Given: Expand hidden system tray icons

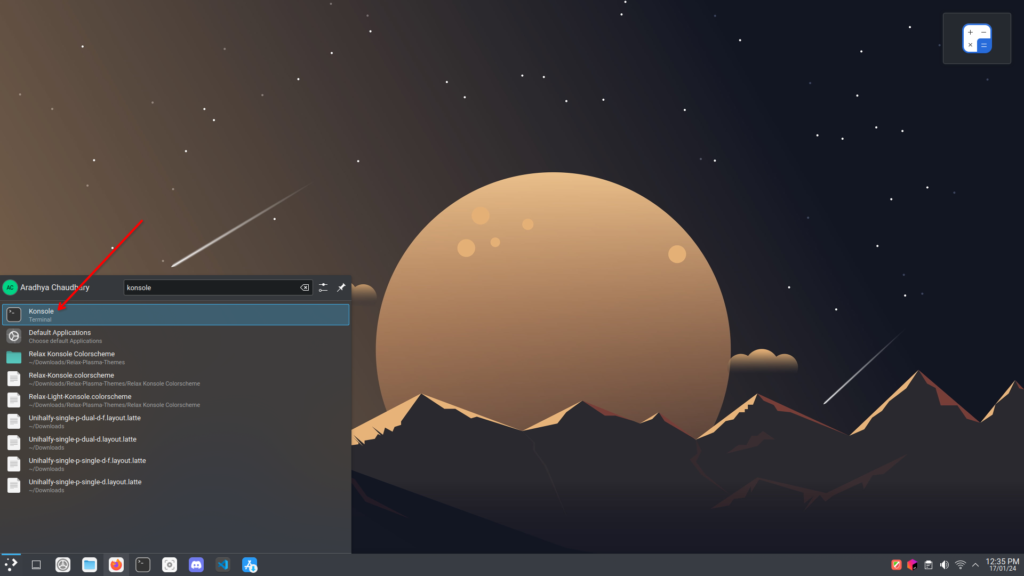Looking at the screenshot, I should [x=976, y=565].
